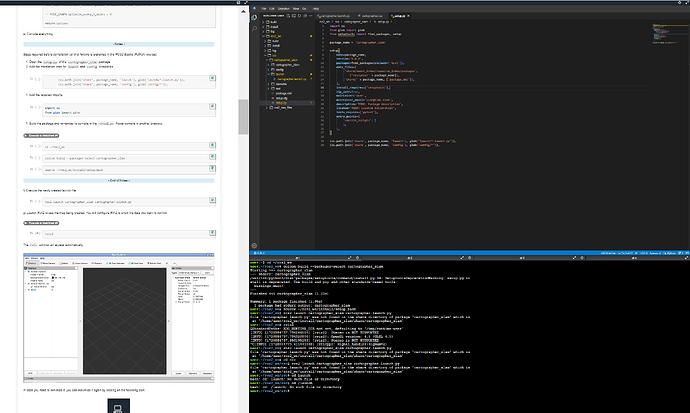Screen dimensions: 690x413
Task: Select the setup.py editor tab
Action: click(399, 16)
